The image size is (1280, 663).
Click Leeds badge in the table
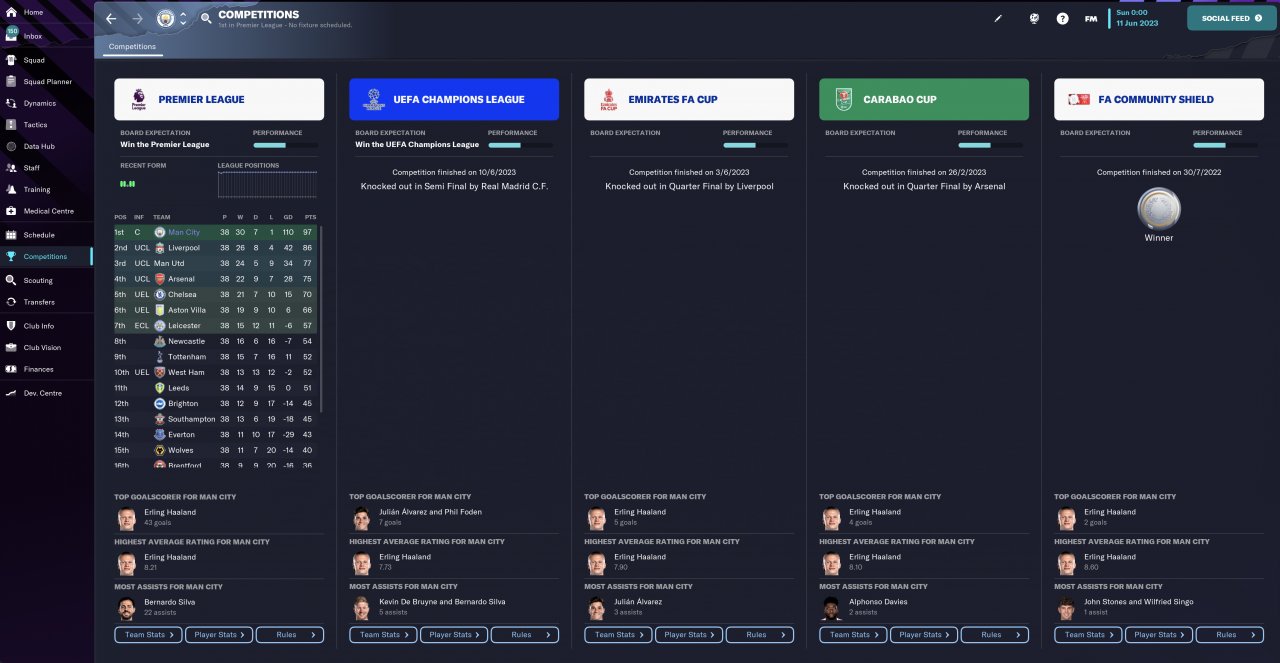160,388
